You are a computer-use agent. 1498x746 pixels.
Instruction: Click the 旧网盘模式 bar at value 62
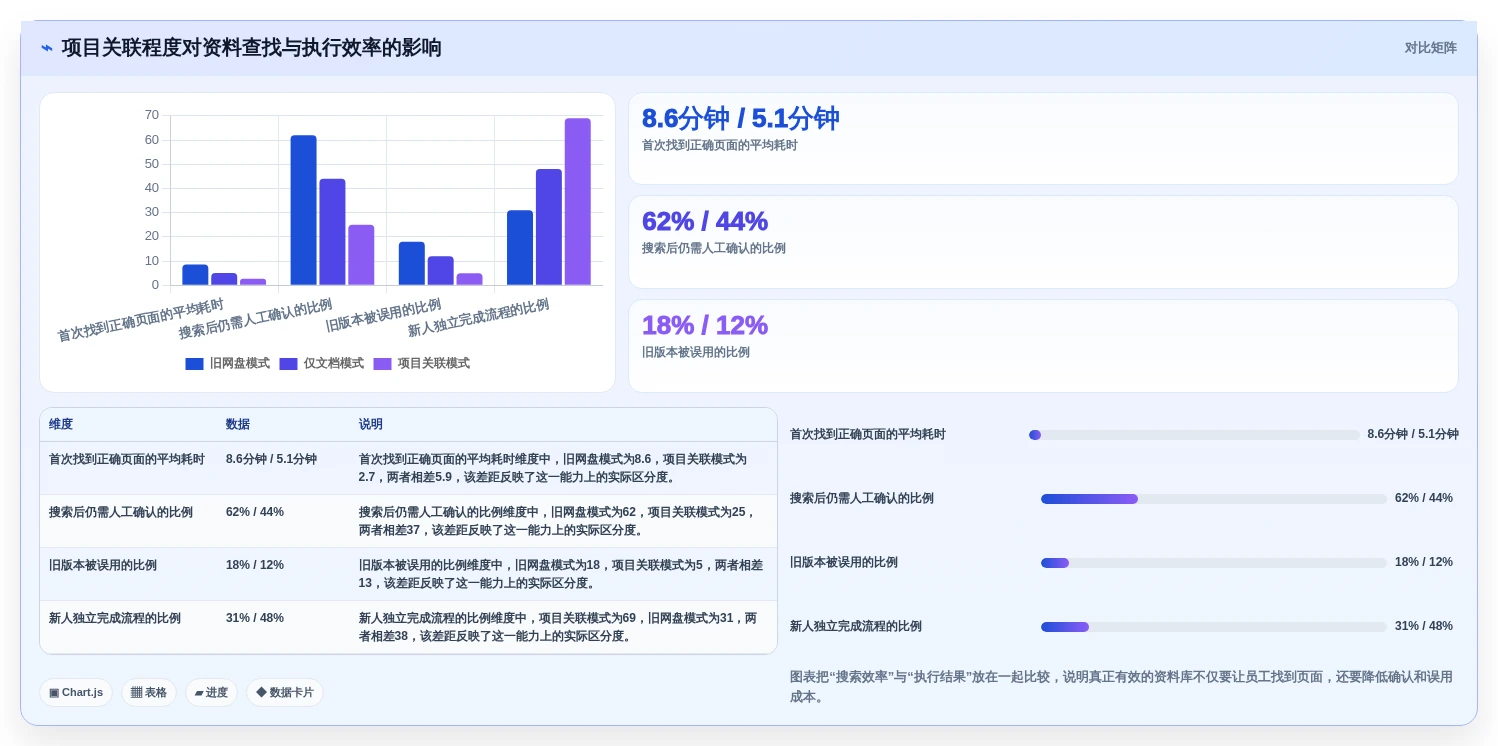tap(303, 210)
